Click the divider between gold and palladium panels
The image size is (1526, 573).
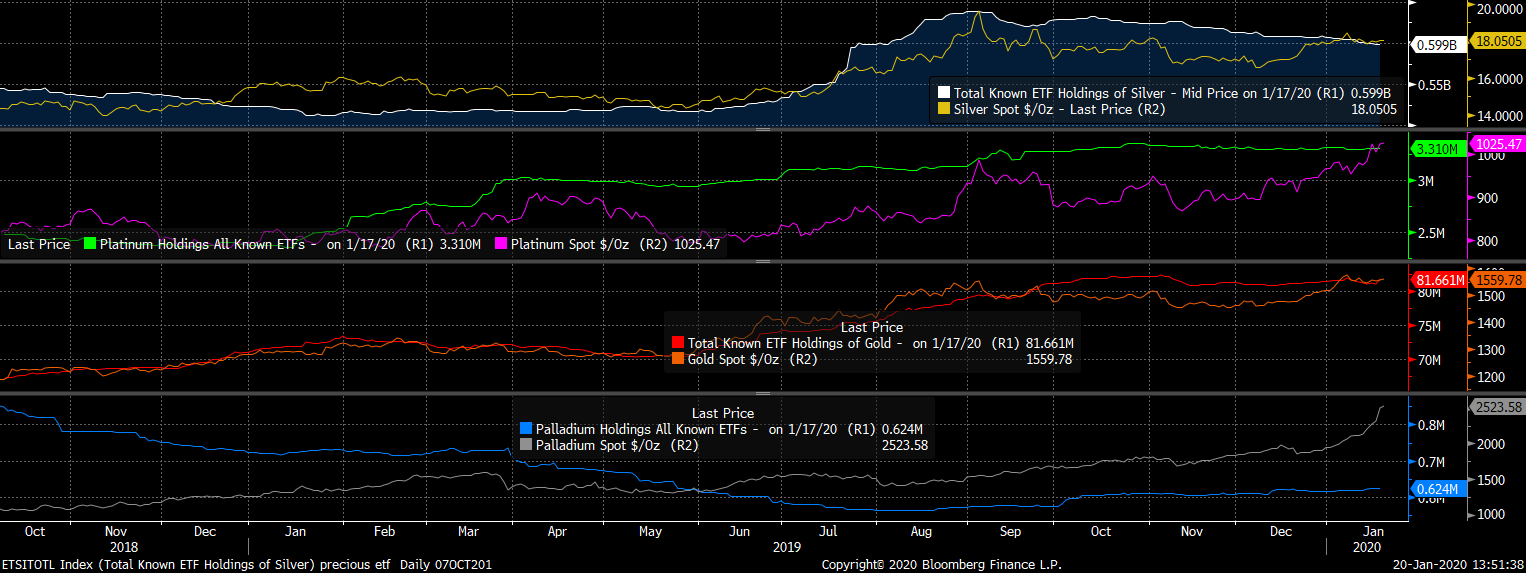(763, 393)
